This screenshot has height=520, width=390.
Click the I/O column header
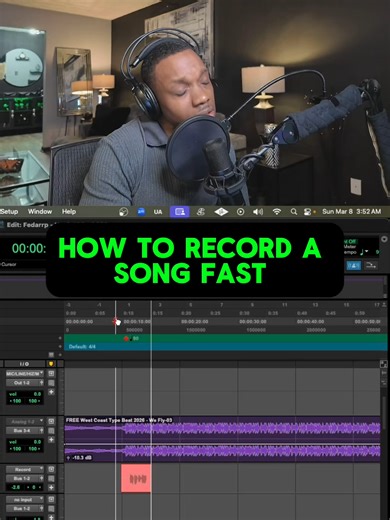coord(24,364)
